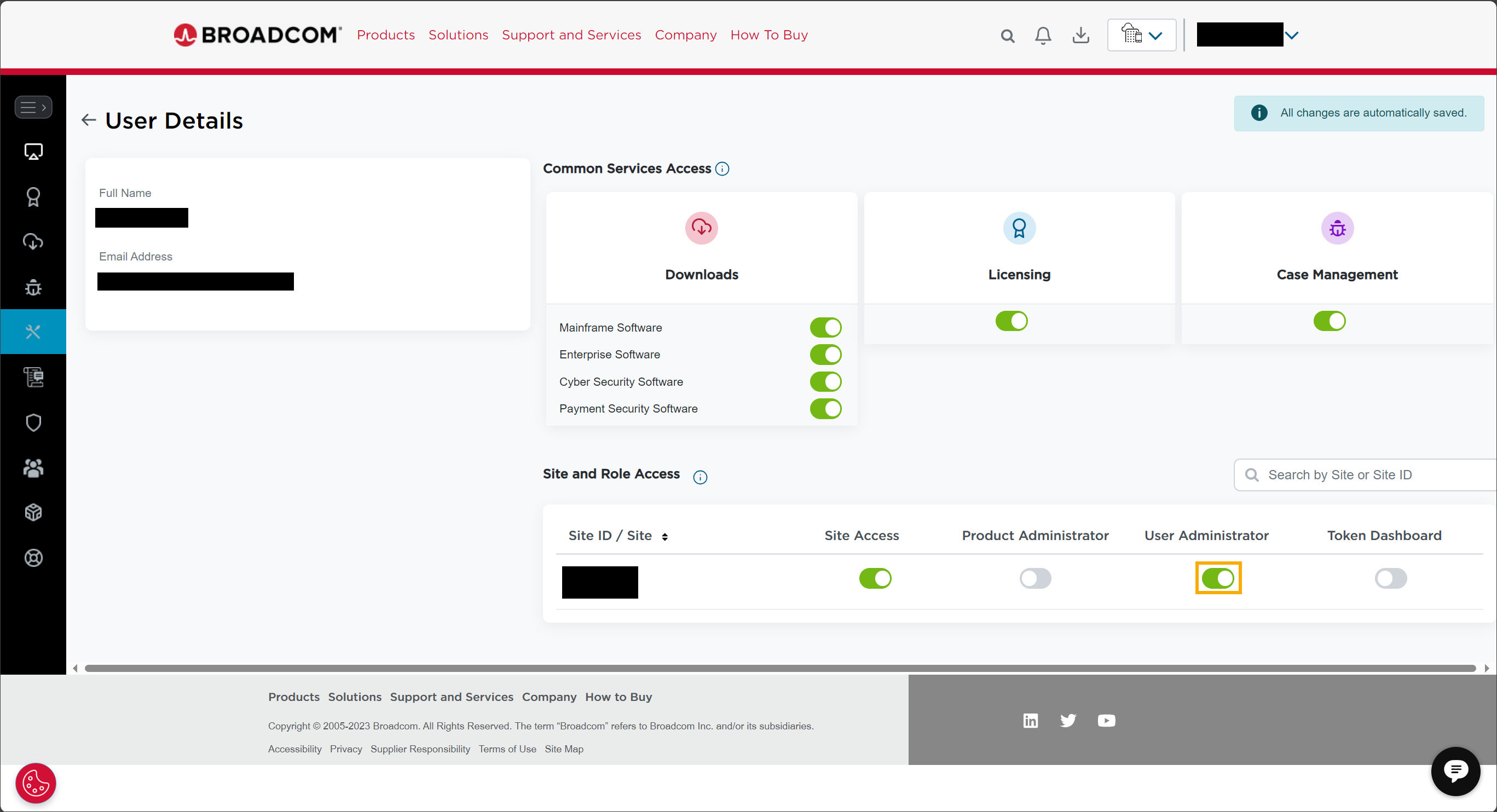Image resolution: width=1497 pixels, height=812 pixels.
Task: Open the Products menu
Action: (x=385, y=35)
